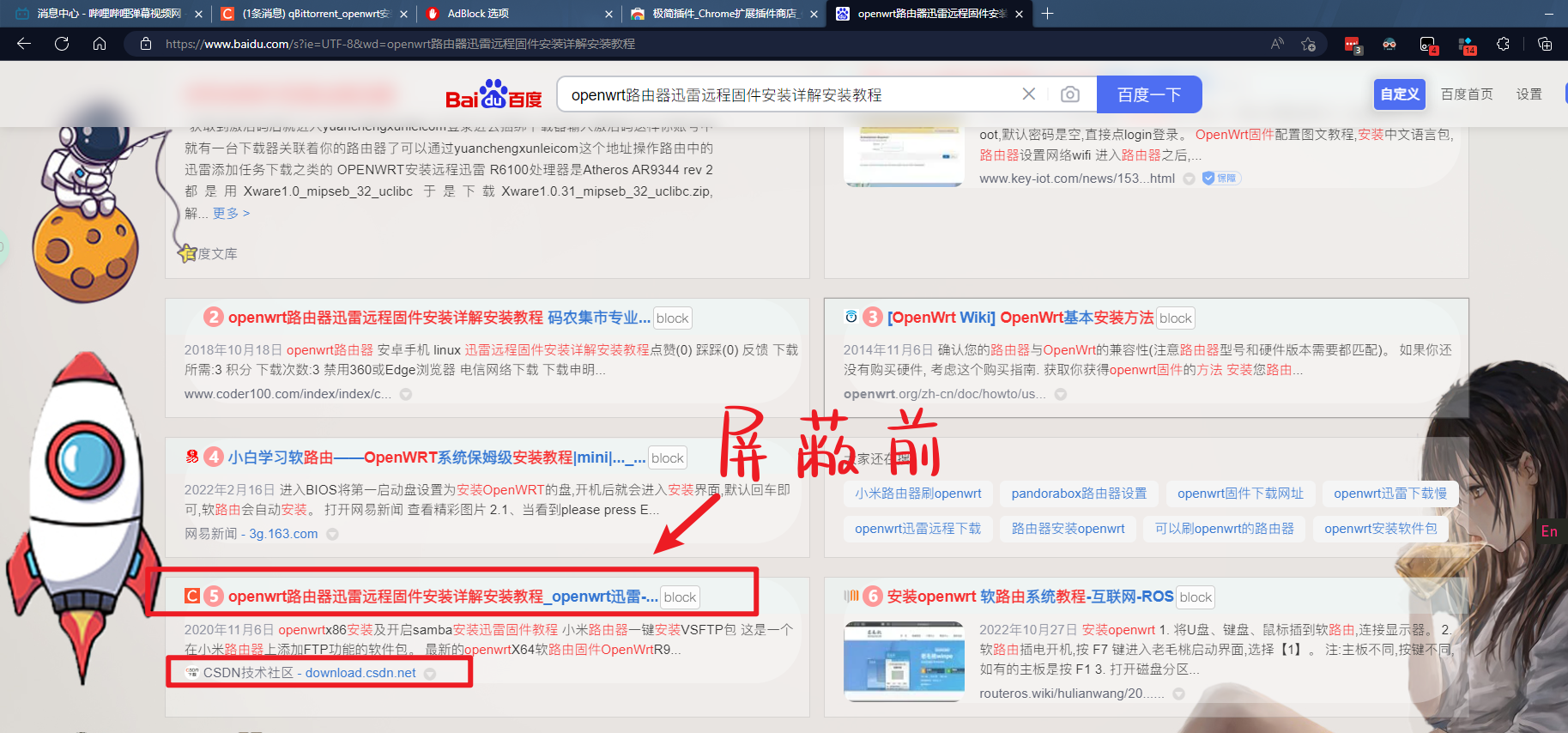
Task: Click the 自定义 button
Action: pyautogui.click(x=1400, y=94)
